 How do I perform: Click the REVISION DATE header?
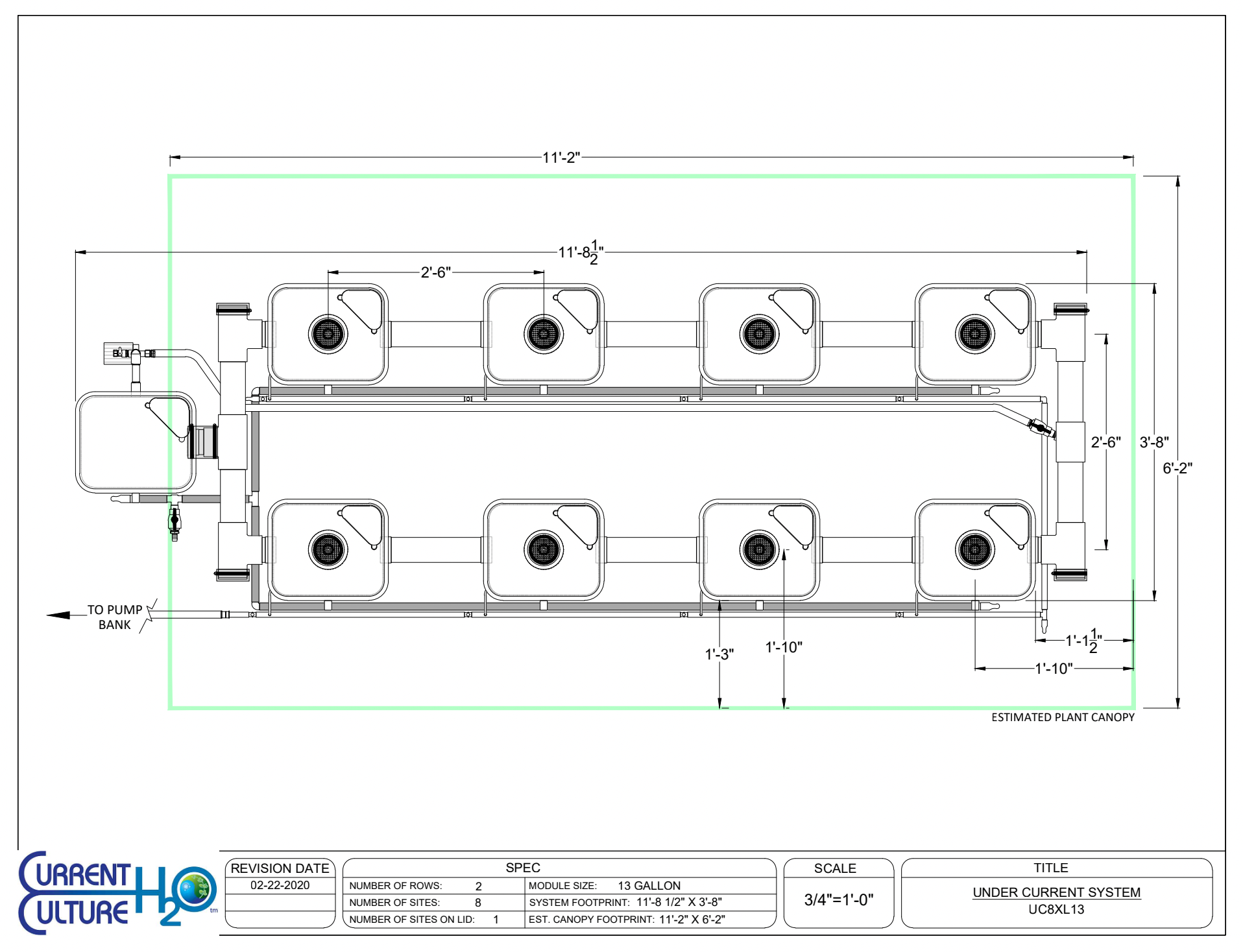(x=280, y=868)
